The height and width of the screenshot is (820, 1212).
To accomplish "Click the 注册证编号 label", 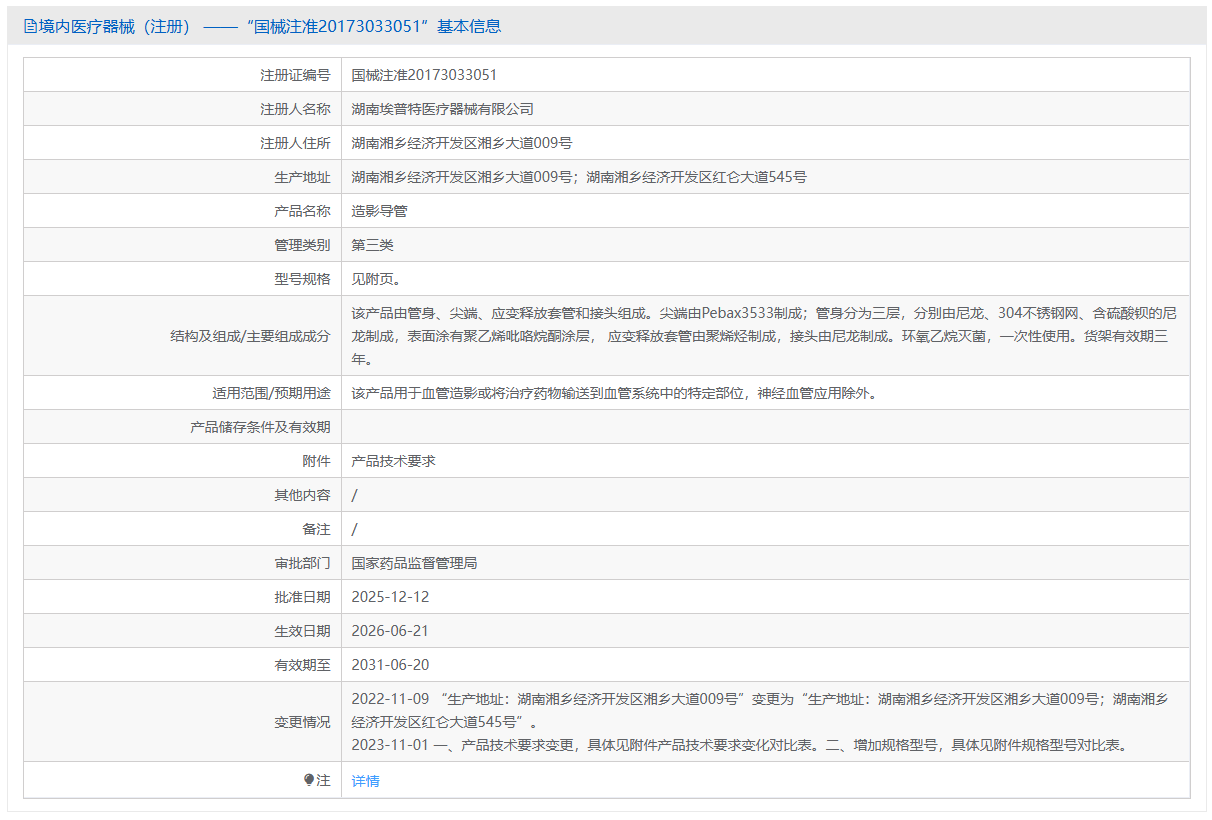I will (295, 75).
